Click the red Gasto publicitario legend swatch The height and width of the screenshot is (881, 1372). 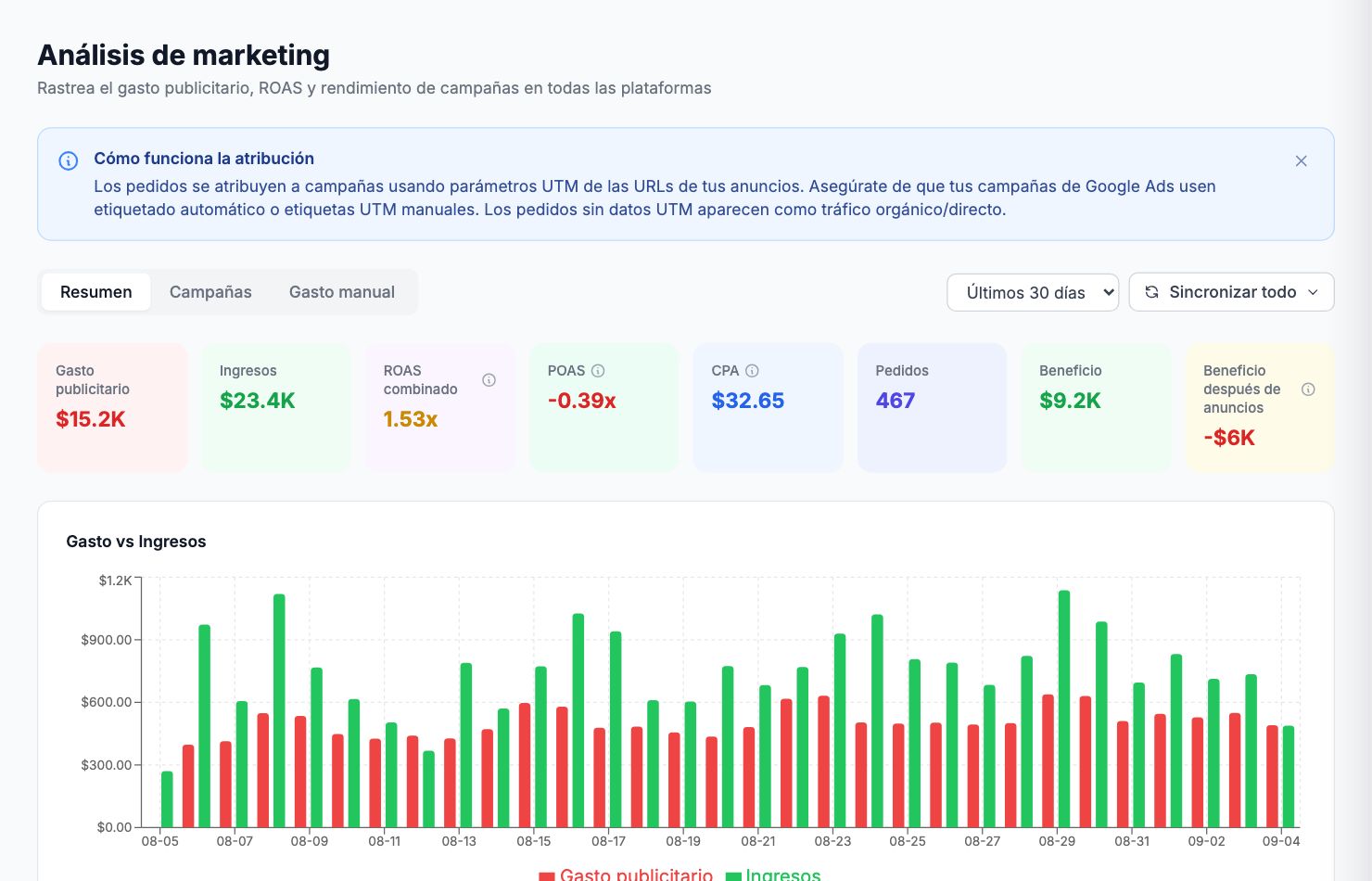point(547,875)
